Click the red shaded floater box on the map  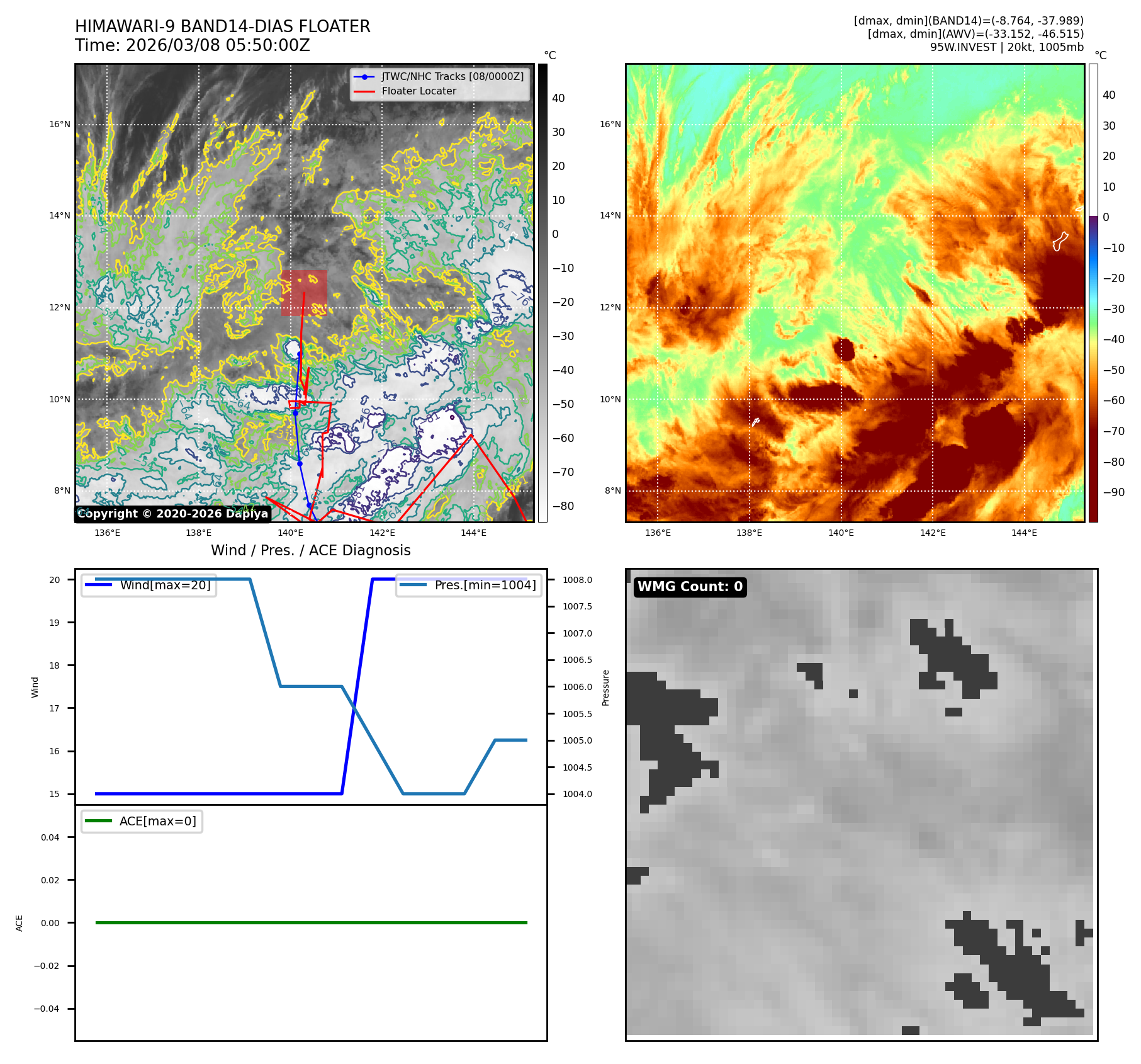click(x=304, y=292)
